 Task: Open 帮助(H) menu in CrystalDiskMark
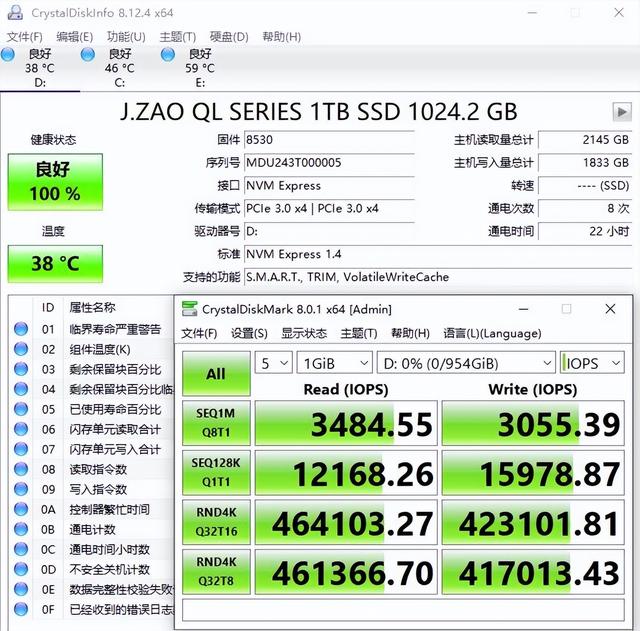click(x=410, y=333)
